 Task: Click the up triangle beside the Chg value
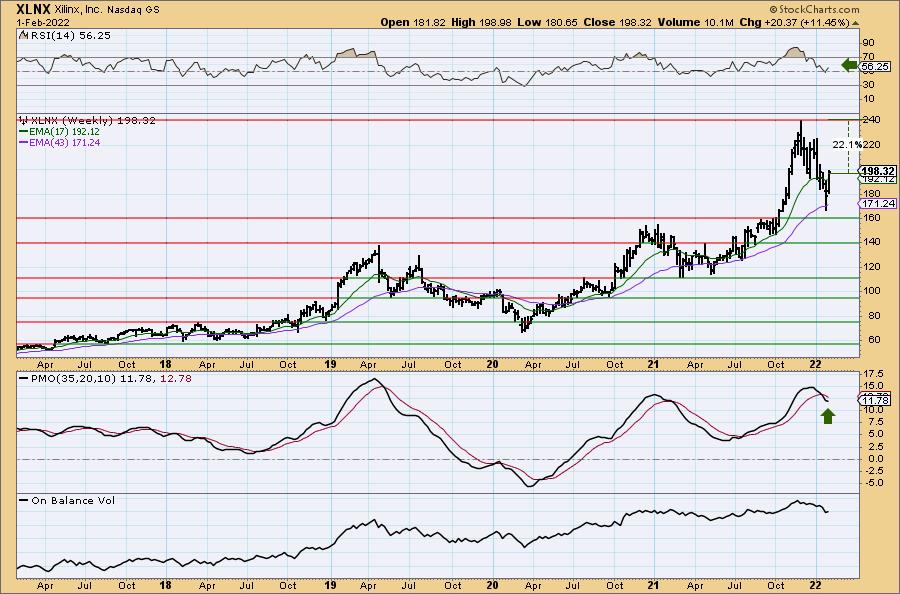pyautogui.click(x=855, y=23)
